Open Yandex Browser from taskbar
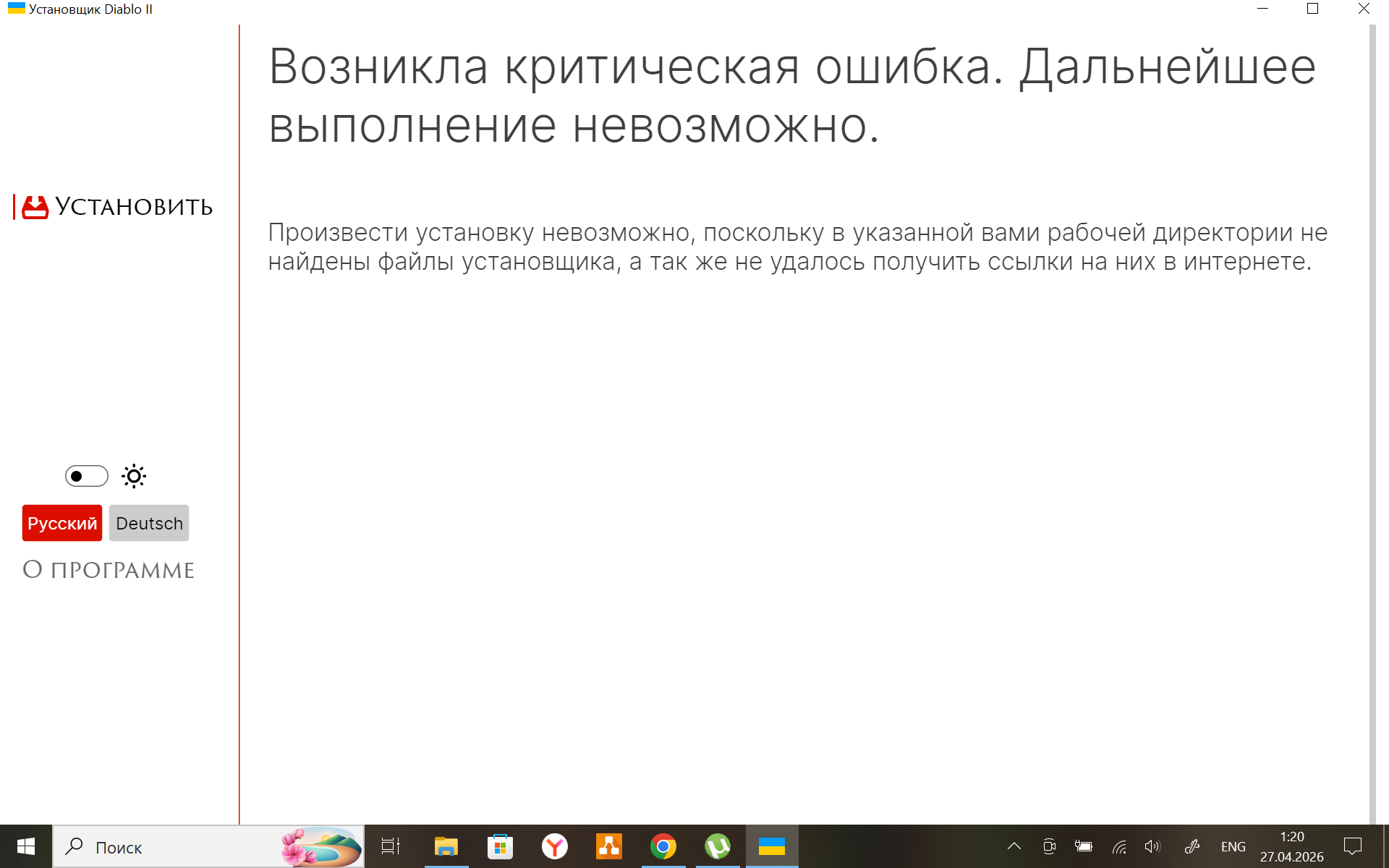Screen dimensions: 1389x868 point(555,846)
